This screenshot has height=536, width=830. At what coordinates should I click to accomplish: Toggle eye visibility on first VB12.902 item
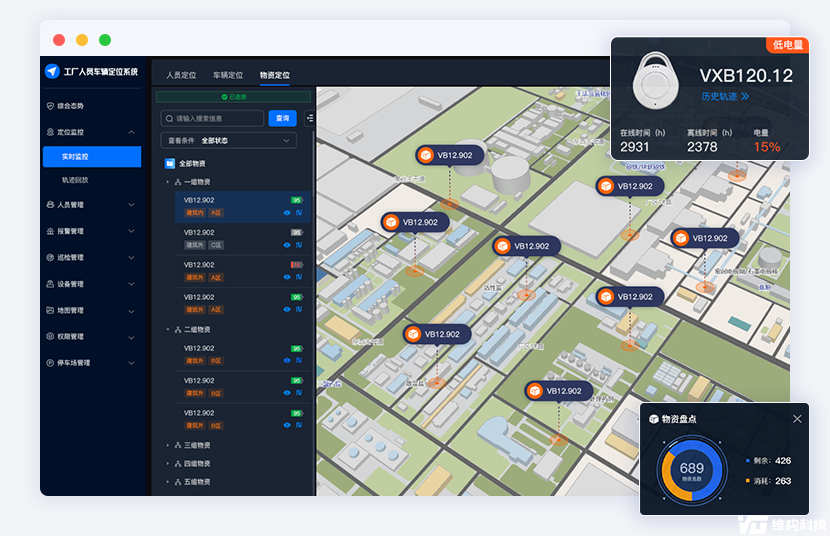287,213
